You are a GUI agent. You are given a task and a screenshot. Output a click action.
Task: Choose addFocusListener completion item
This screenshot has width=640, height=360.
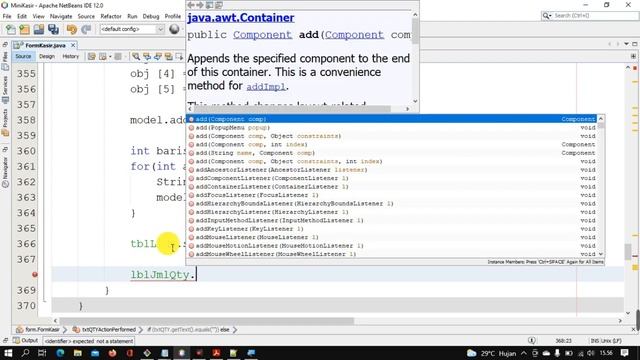pos(392,195)
